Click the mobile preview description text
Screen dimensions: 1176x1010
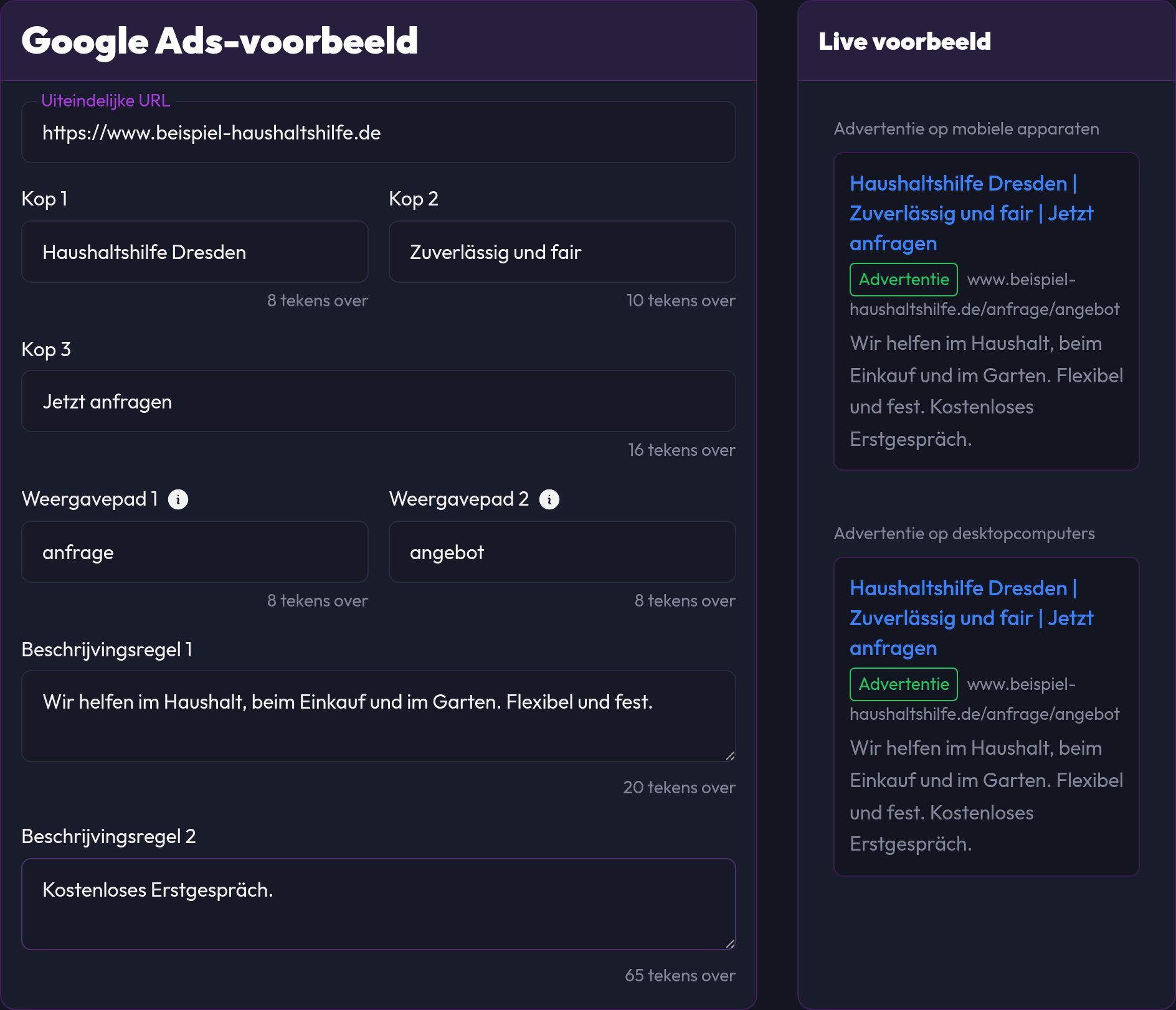tap(987, 391)
